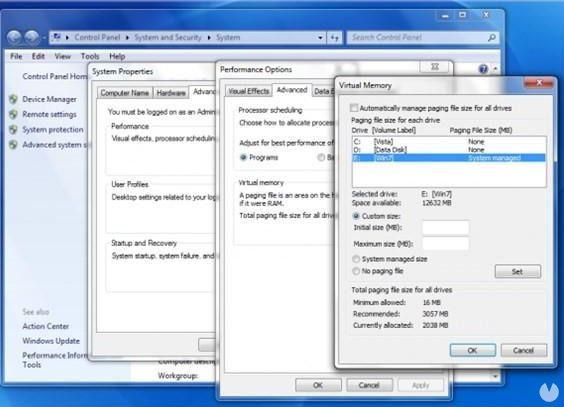
Task: Select the Custom size radio button
Action: tap(356, 216)
